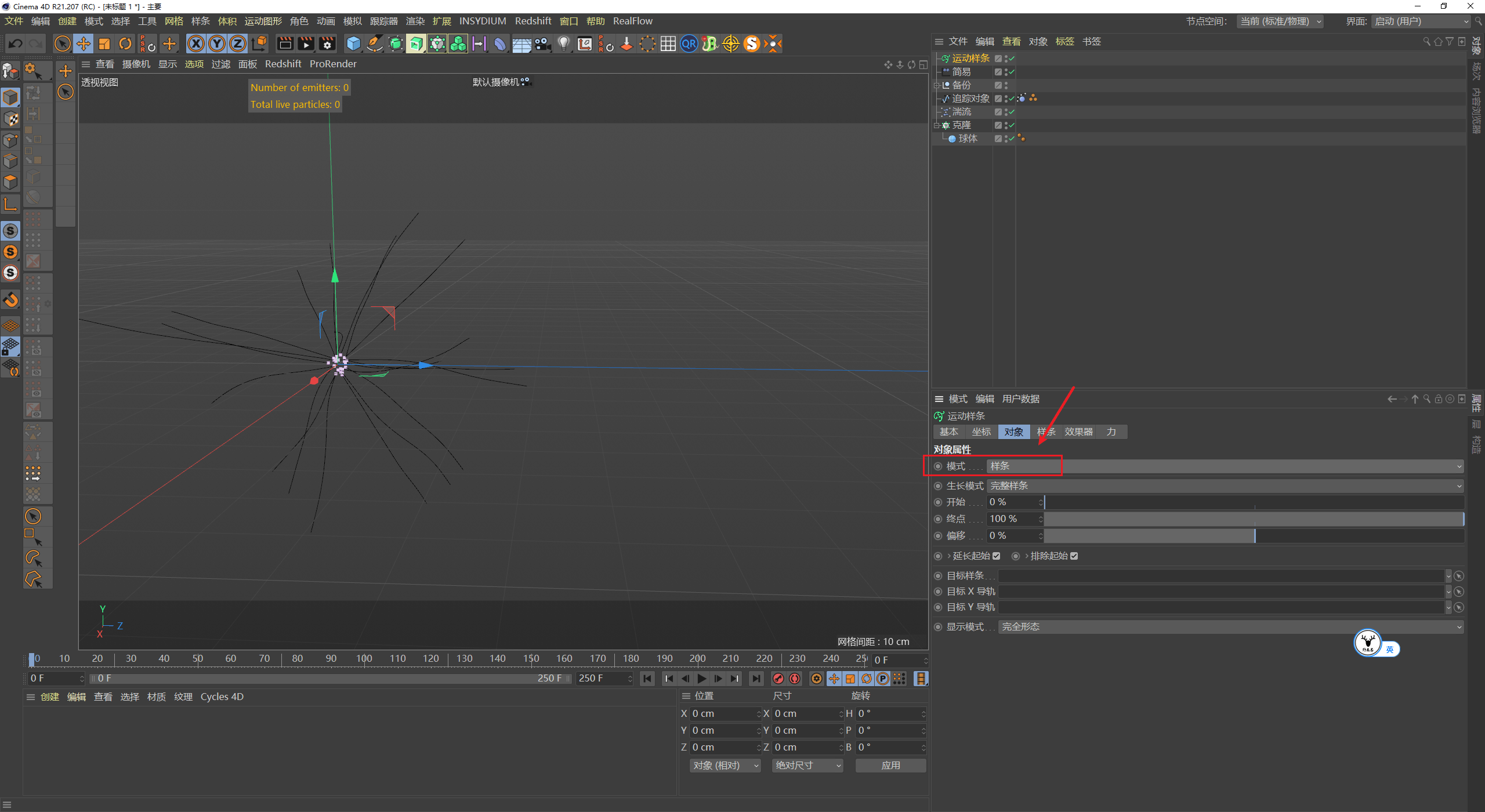
Task: Click the 应用 button in coordinates panel
Action: coord(890,765)
